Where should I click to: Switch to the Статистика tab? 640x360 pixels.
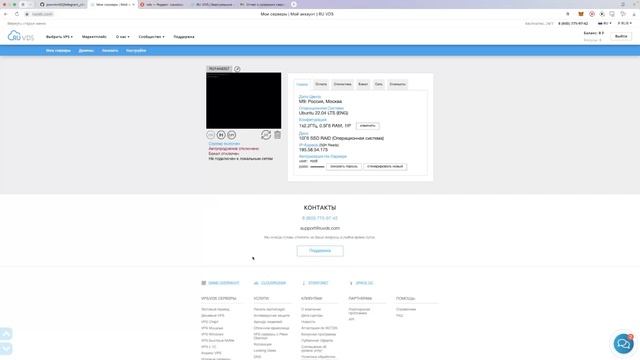[342, 84]
